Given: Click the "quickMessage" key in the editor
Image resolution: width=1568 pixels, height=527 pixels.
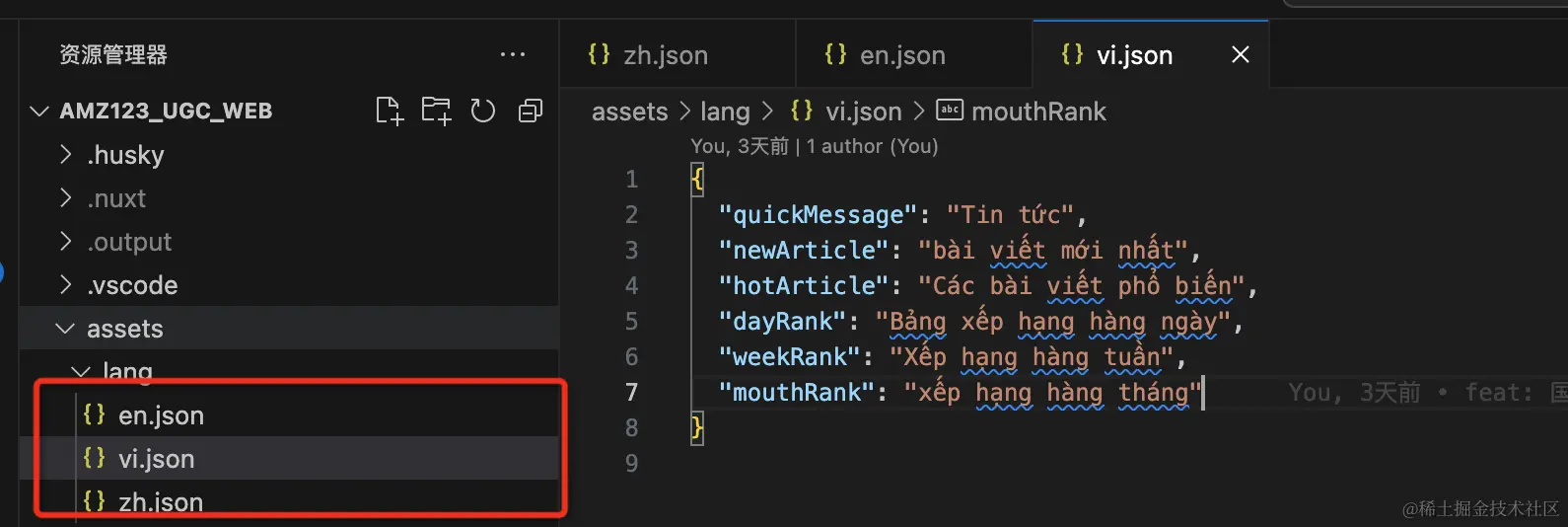Looking at the screenshot, I should click(x=818, y=215).
